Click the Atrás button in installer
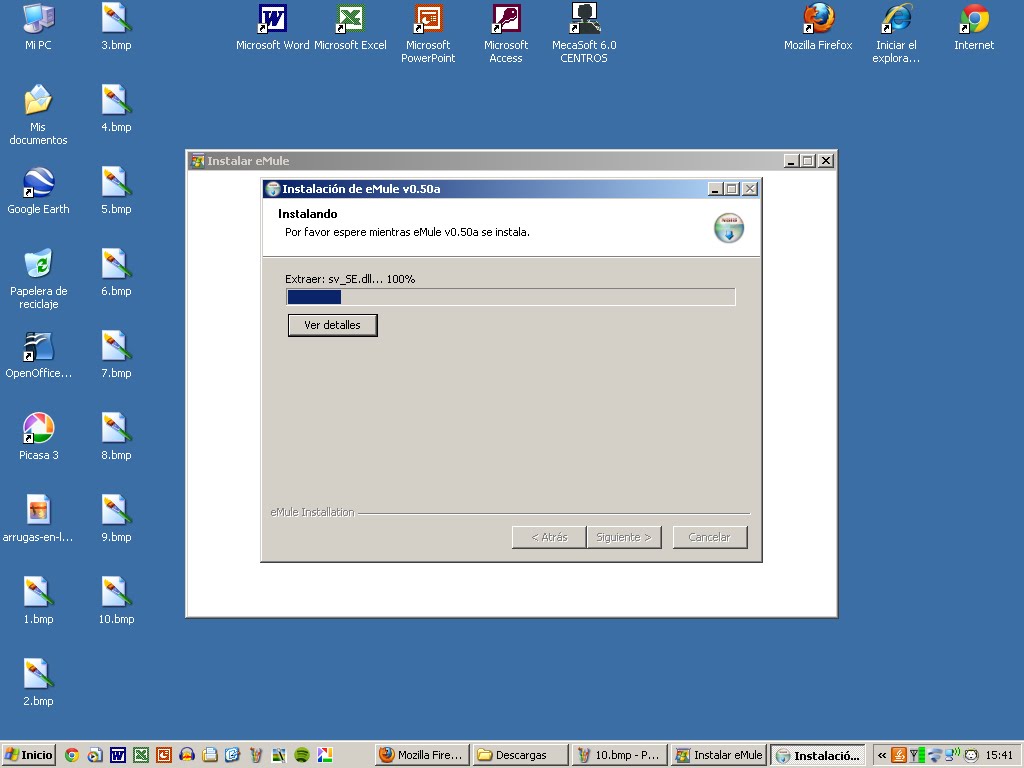 point(549,537)
